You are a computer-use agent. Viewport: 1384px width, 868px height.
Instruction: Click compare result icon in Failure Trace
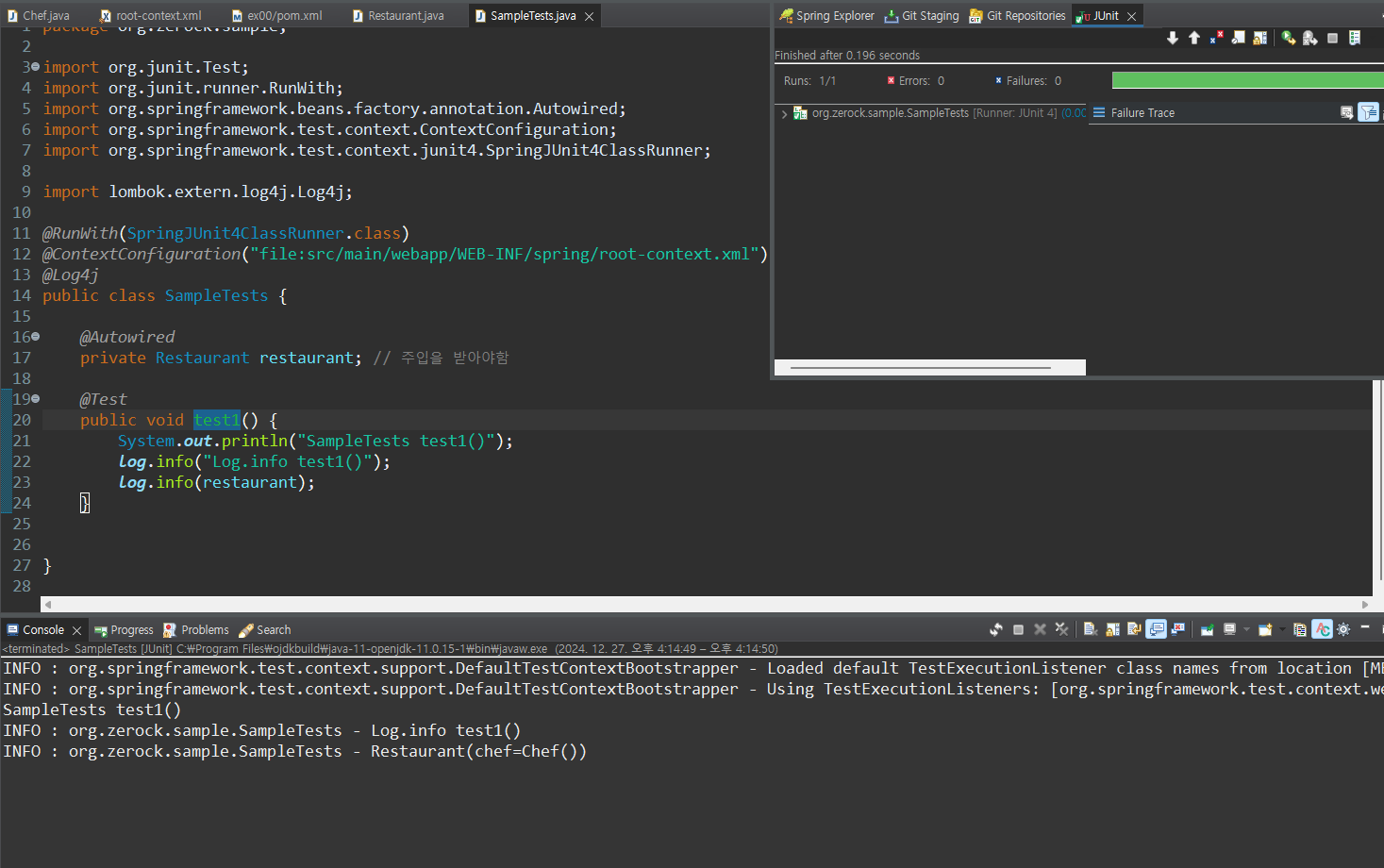1346,112
